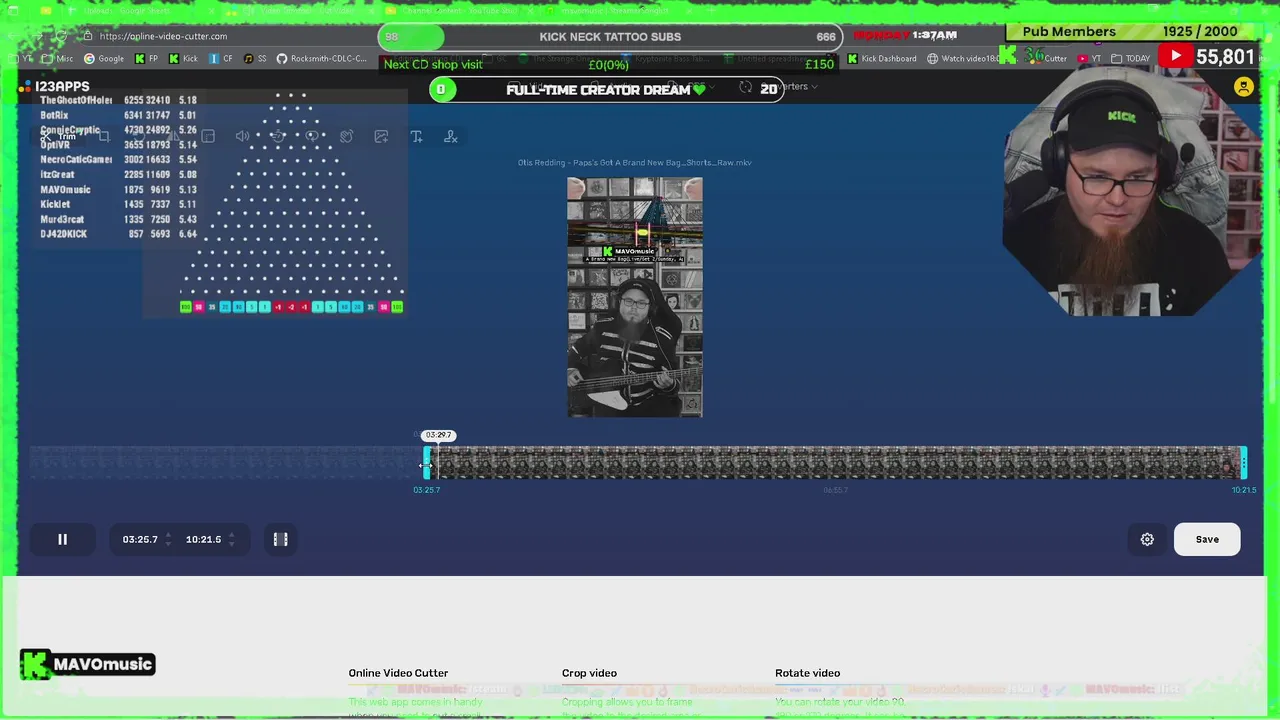The width and height of the screenshot is (1280, 720).
Task: Click the video preview thumbnail
Action: (635, 297)
